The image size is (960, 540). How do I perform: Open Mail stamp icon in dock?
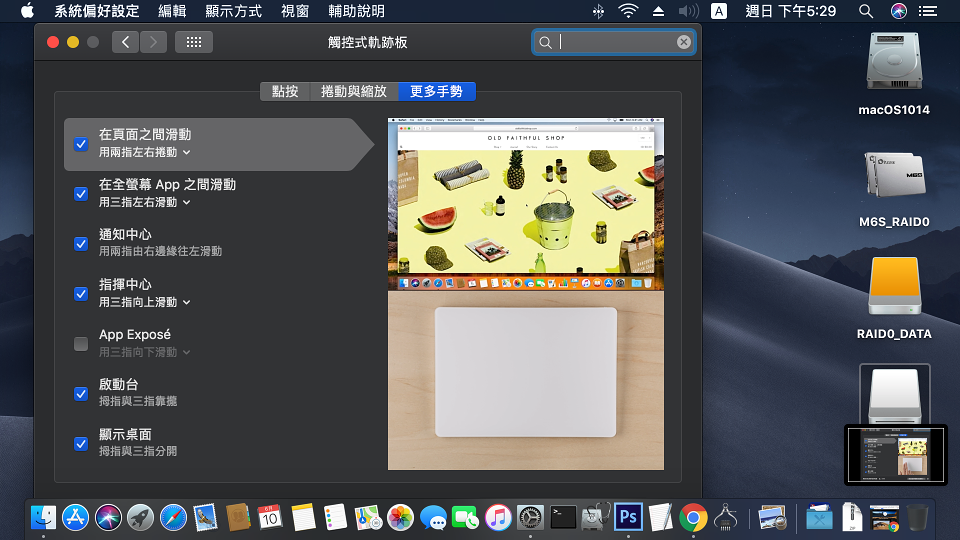click(x=206, y=518)
